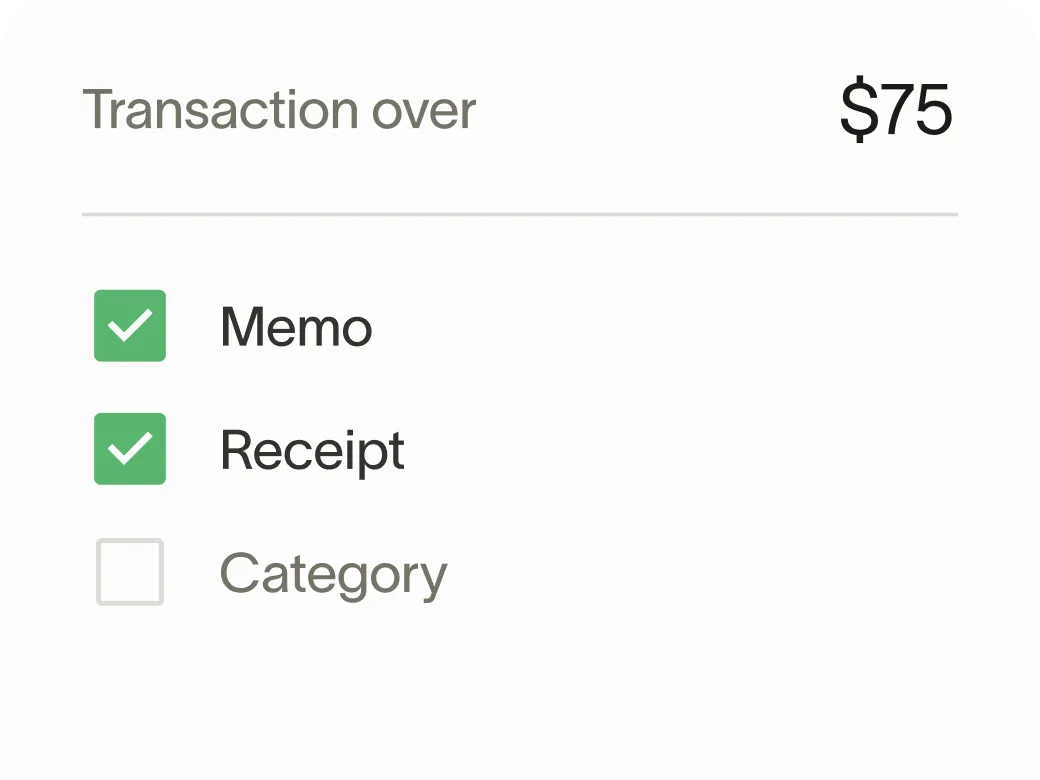Click the Receipt checkmark icon to disable it

pyautogui.click(x=129, y=449)
